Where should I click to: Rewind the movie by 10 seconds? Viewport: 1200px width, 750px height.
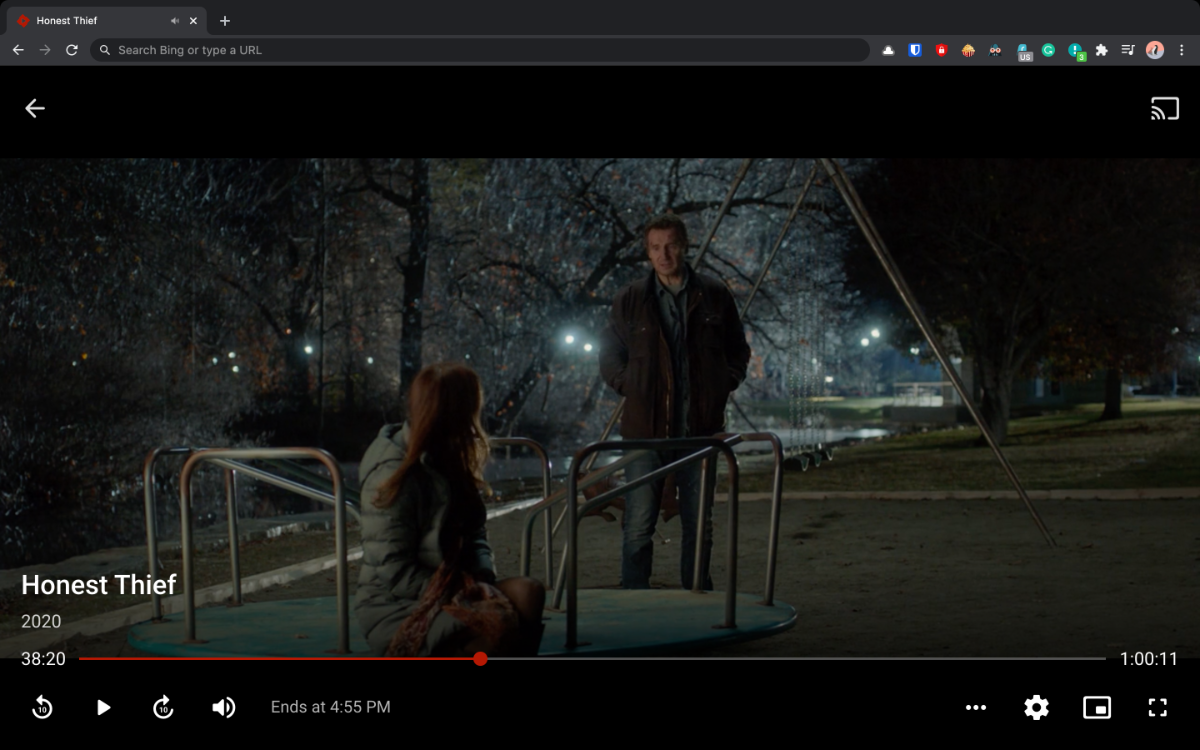42,708
